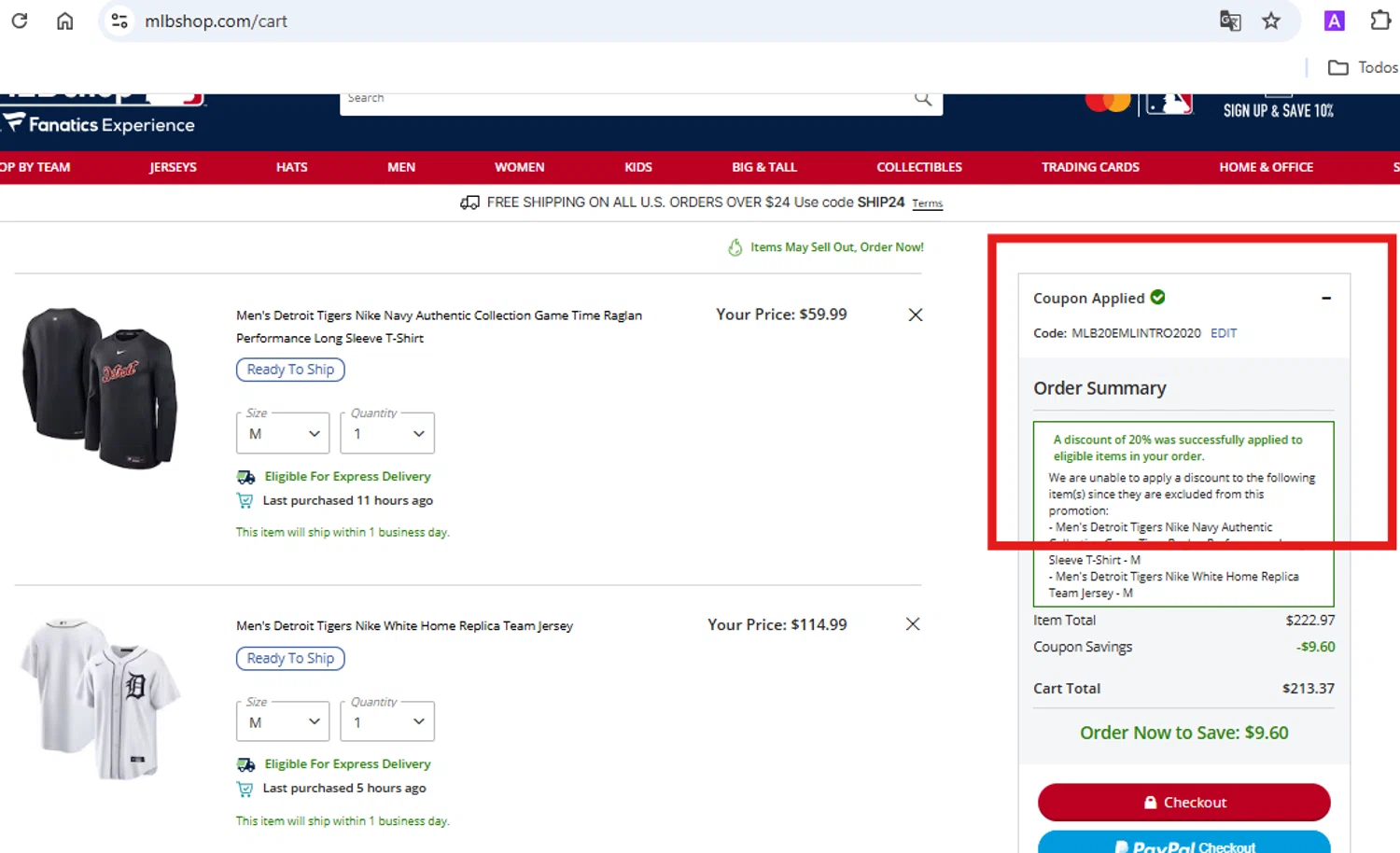Open the Trading Cards menu

(1090, 167)
